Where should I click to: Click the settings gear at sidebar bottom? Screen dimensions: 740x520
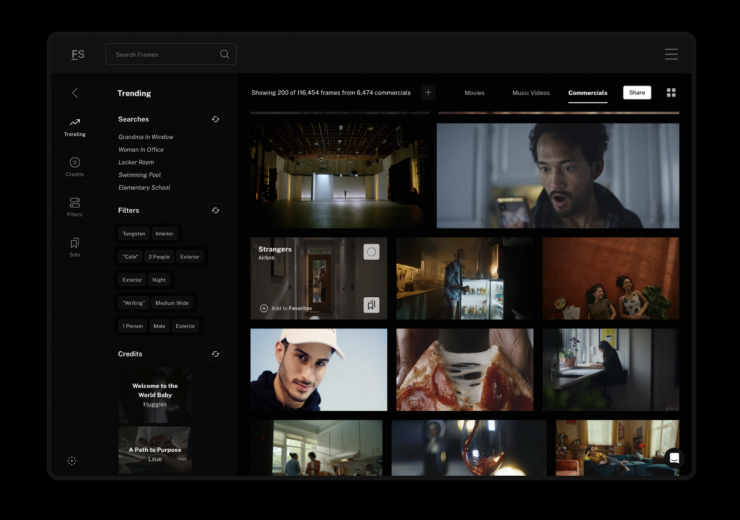pyautogui.click(x=72, y=461)
